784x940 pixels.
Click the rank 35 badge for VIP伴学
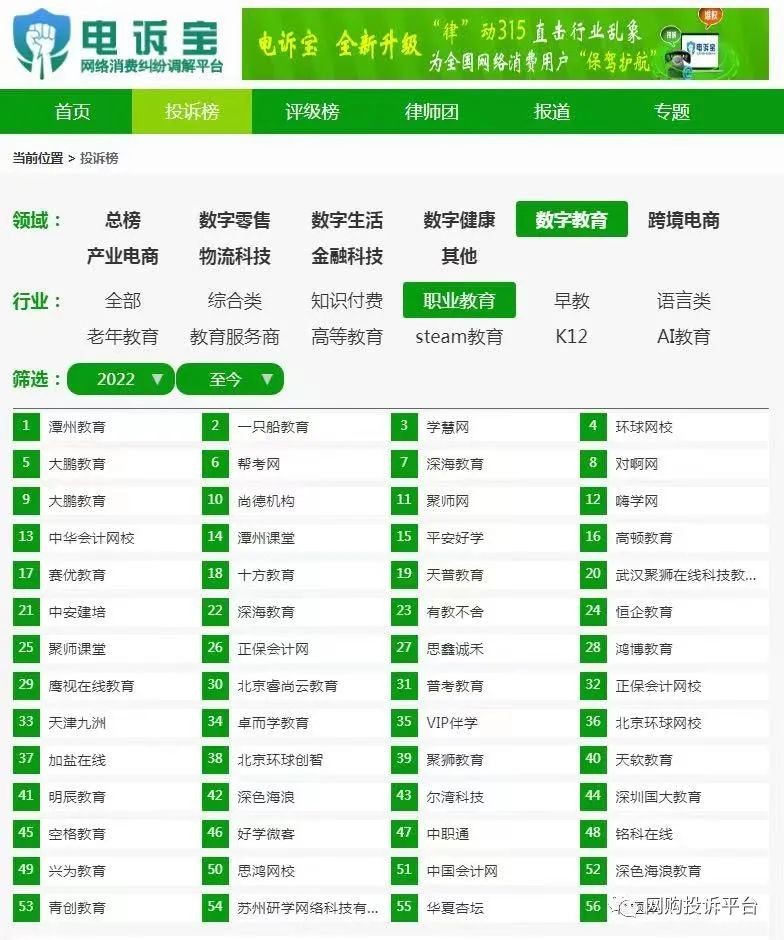tap(404, 722)
